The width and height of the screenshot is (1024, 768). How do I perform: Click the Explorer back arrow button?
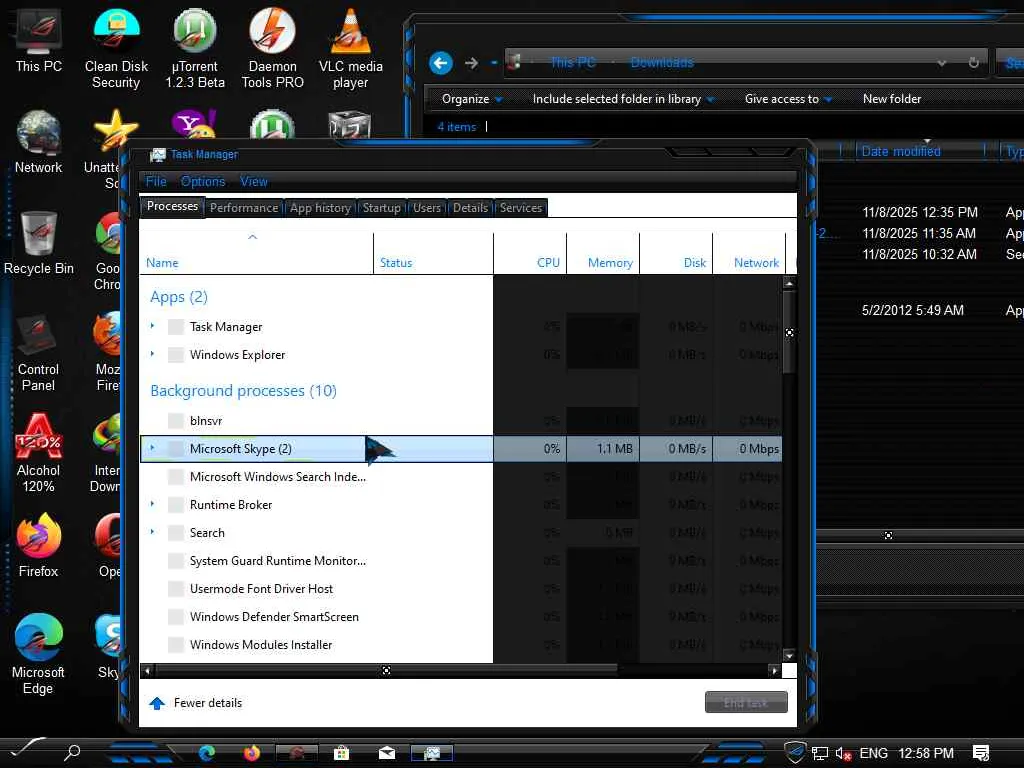point(441,63)
